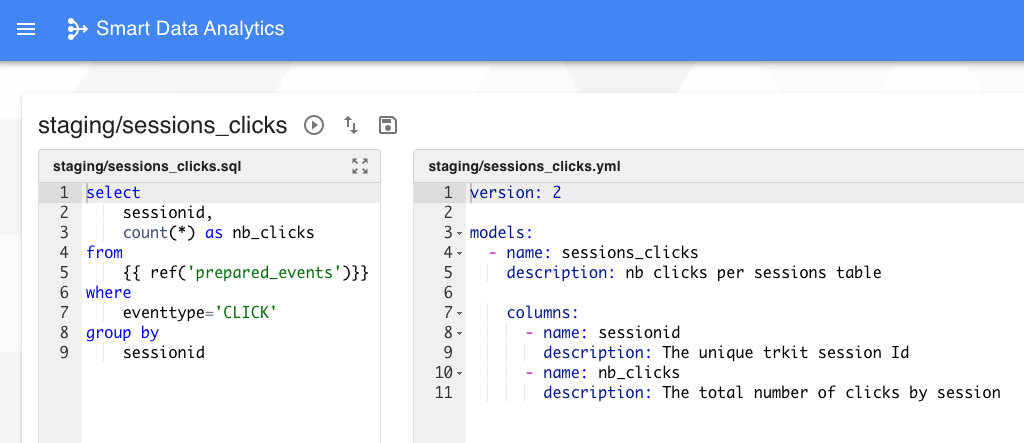Image resolution: width=1024 pixels, height=443 pixels.
Task: Fold the nb_clicks column entry on line 10
Action: tap(459, 373)
